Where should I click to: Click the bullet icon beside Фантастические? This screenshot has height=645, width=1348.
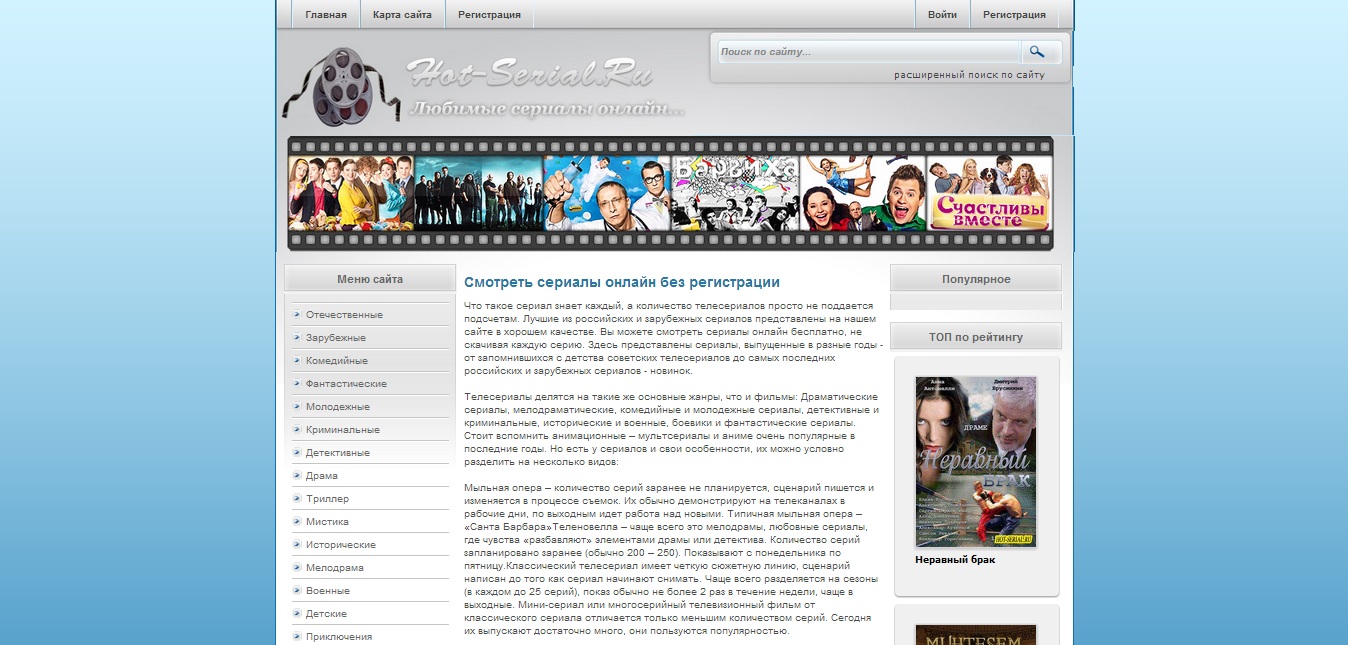297,384
